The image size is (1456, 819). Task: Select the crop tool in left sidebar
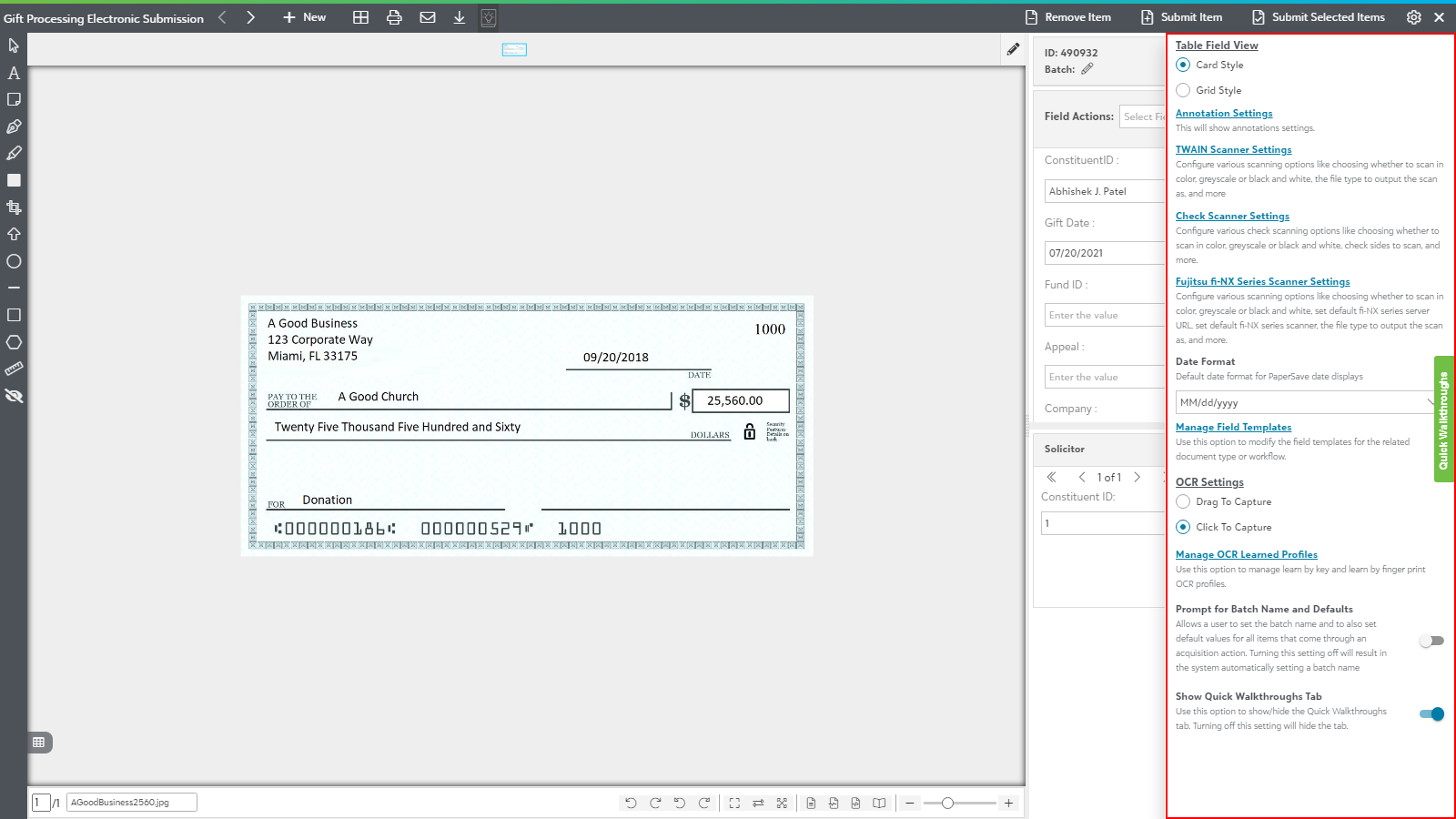14,207
